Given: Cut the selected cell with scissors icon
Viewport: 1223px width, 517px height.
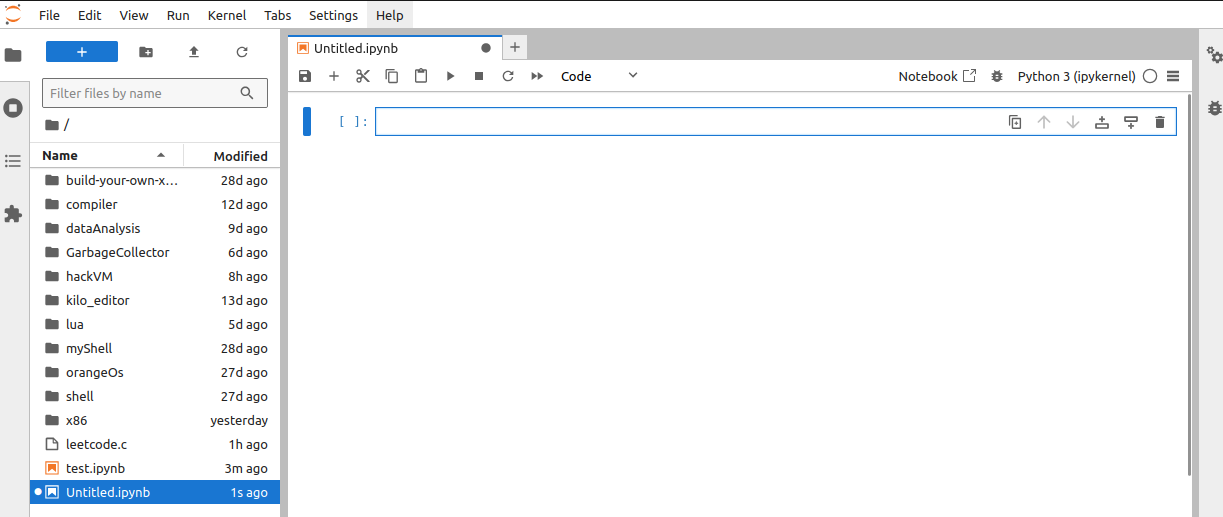Looking at the screenshot, I should pos(363,76).
